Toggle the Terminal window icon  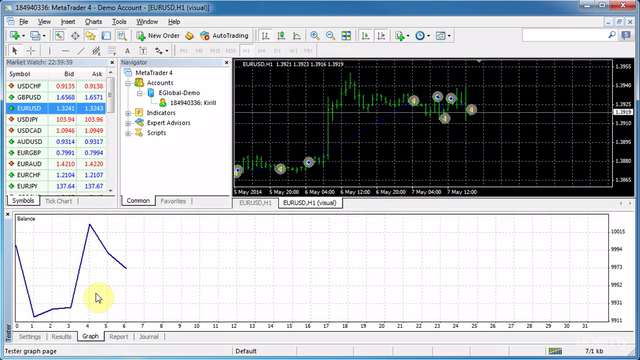click(x=106, y=36)
